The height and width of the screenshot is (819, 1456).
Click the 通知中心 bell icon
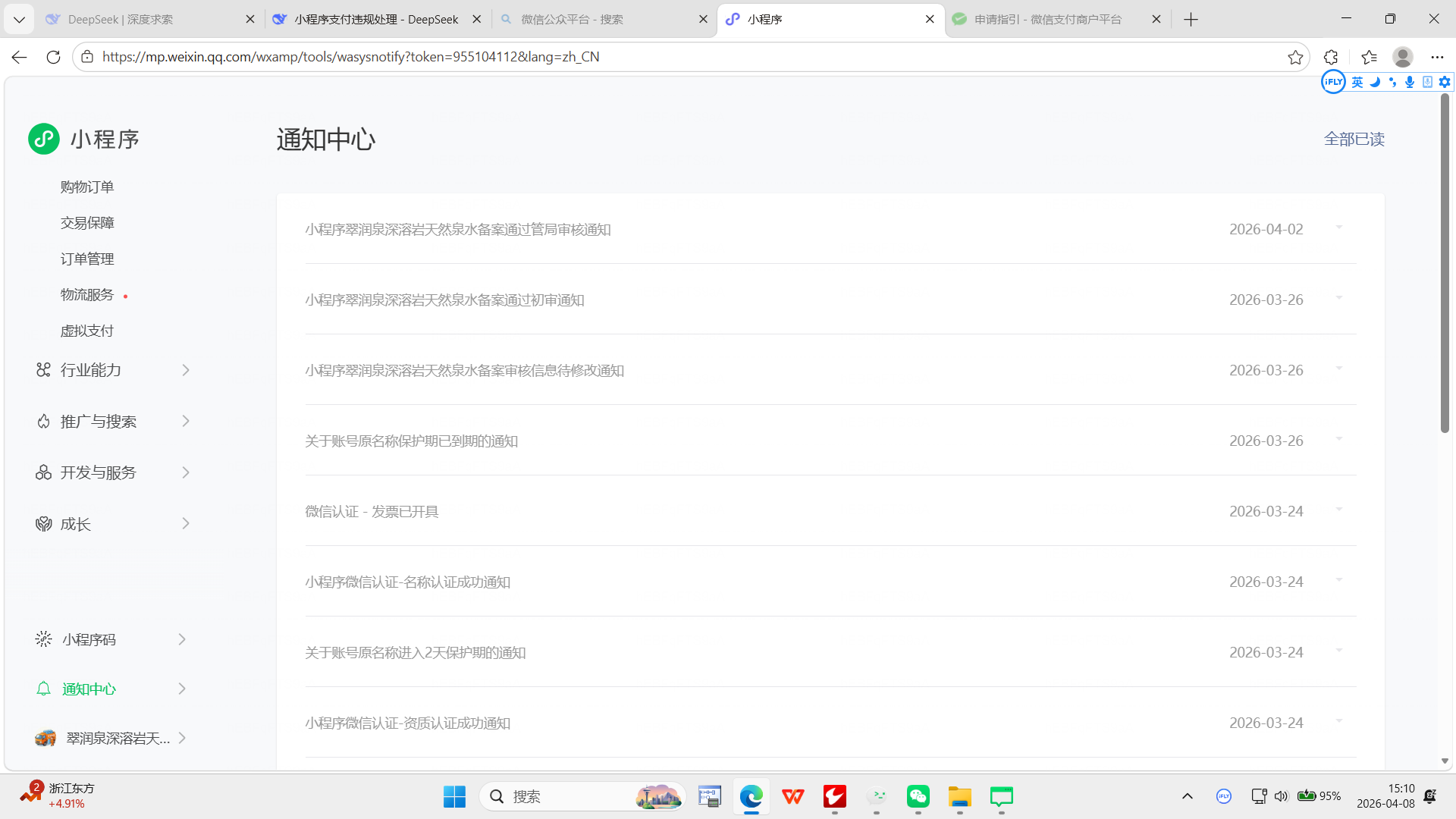tap(43, 689)
